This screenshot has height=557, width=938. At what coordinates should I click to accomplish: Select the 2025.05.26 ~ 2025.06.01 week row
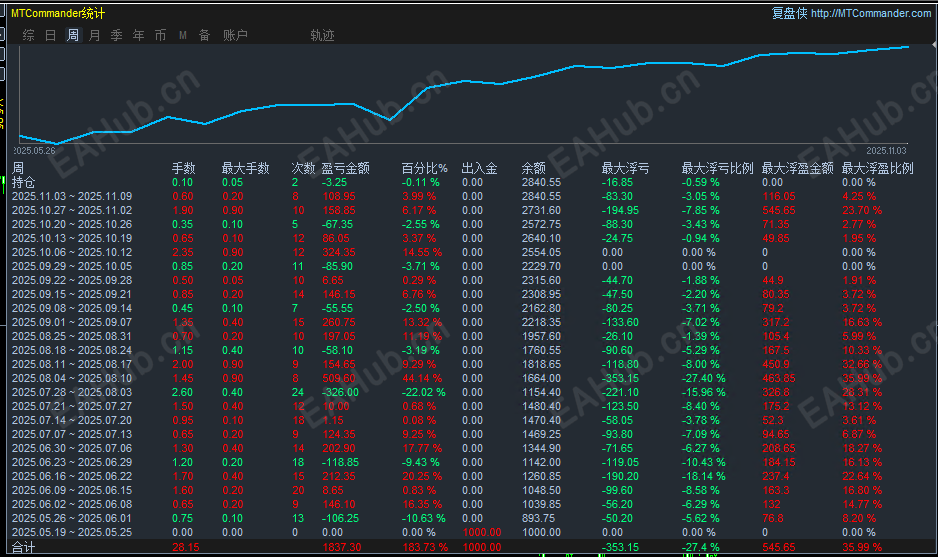point(470,518)
